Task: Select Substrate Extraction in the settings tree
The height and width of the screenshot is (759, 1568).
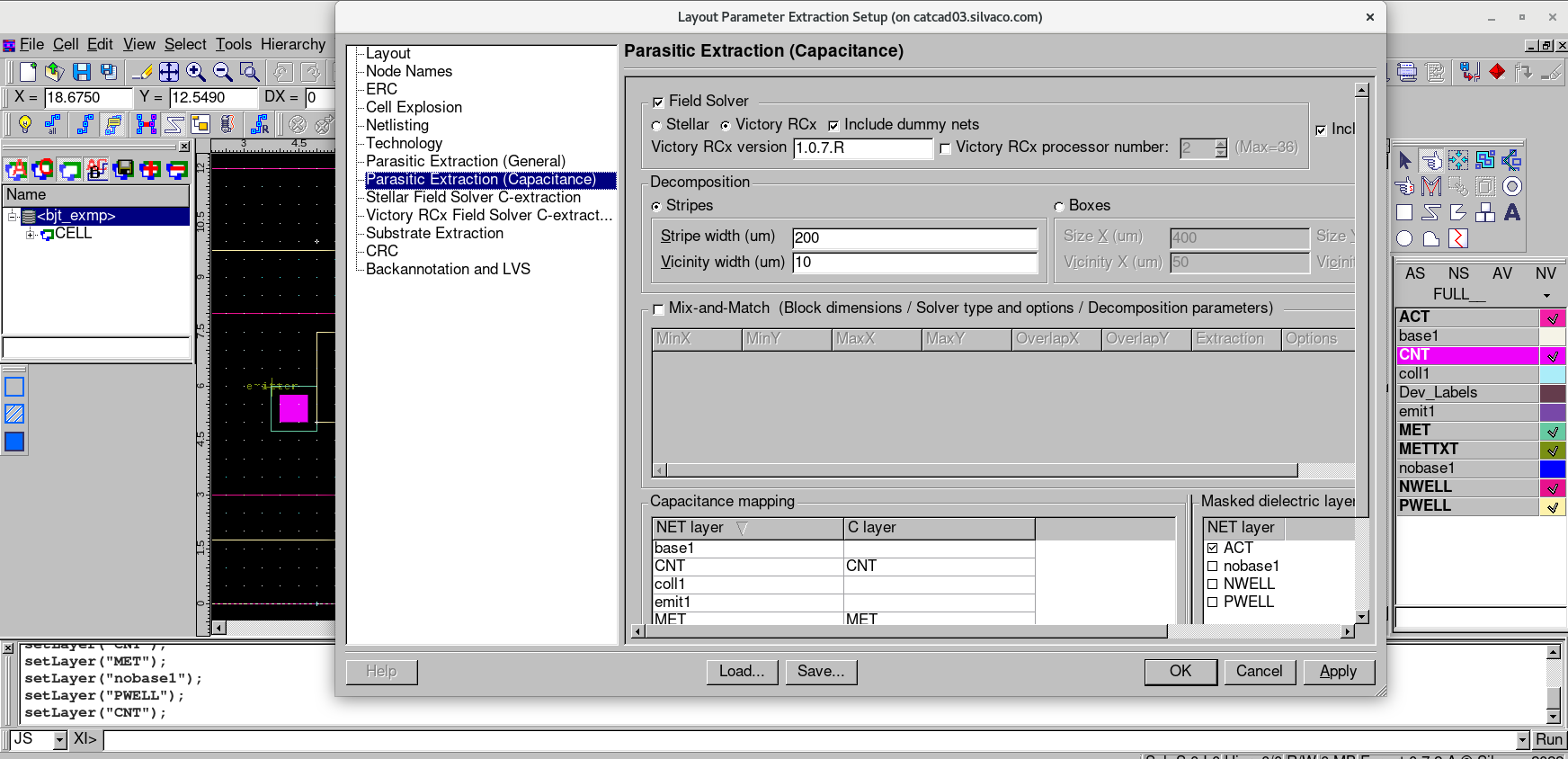Action: 434,233
